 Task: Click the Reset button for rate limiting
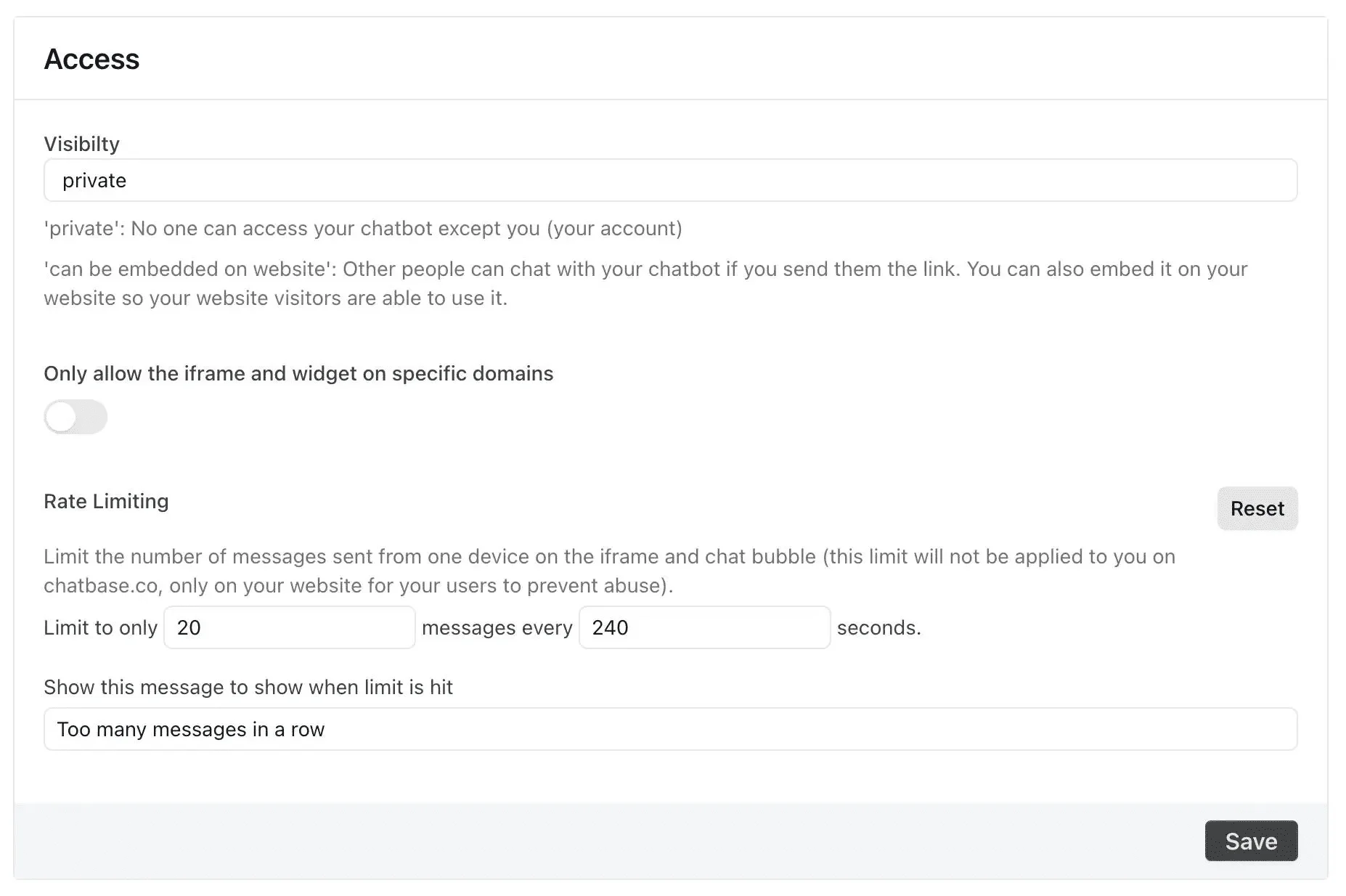[x=1257, y=508]
